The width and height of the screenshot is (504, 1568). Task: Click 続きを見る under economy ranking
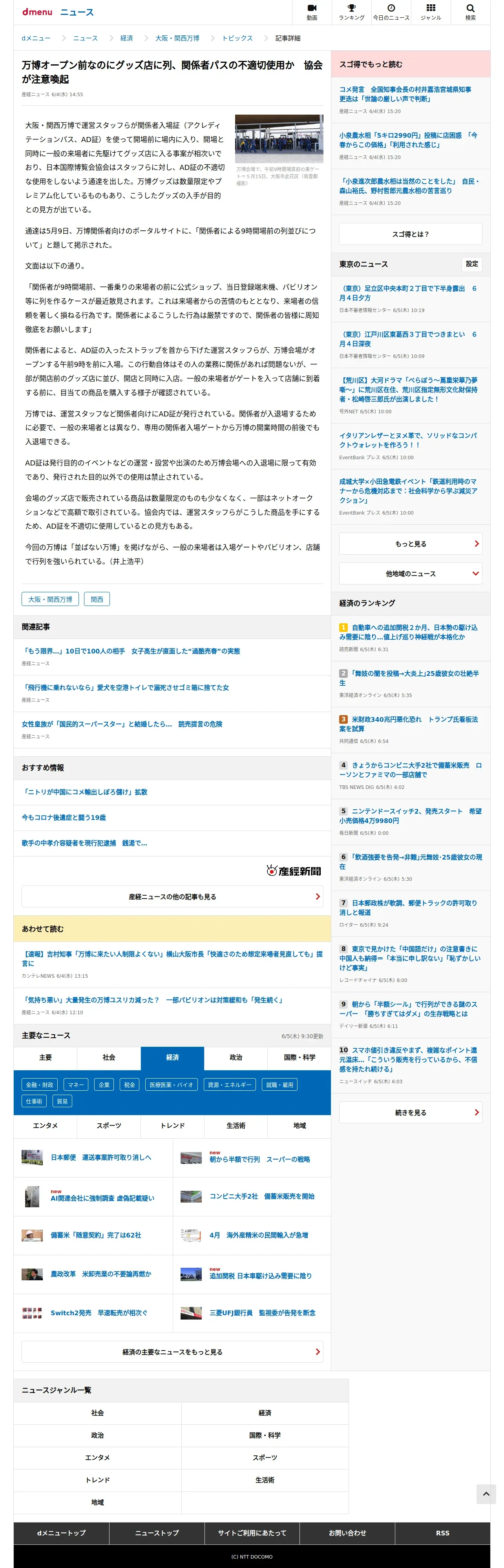pyautogui.click(x=410, y=1112)
